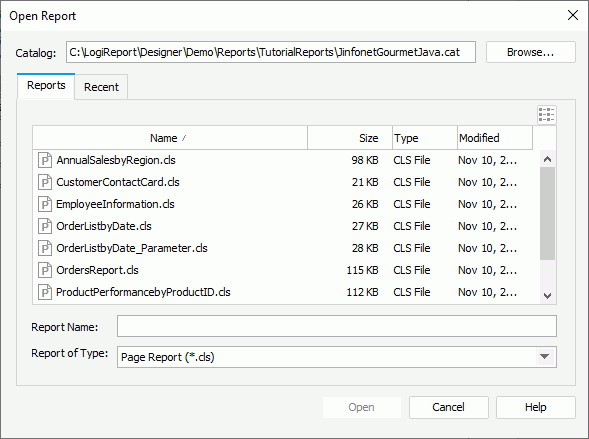Select OrderListbyDate.cls file name

tap(104, 226)
